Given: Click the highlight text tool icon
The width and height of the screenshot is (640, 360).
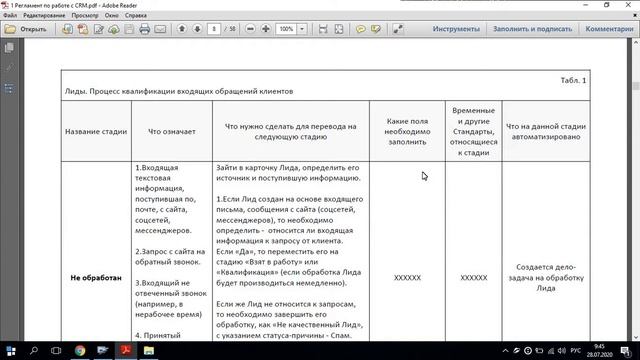Looking at the screenshot, I should click(x=376, y=29).
